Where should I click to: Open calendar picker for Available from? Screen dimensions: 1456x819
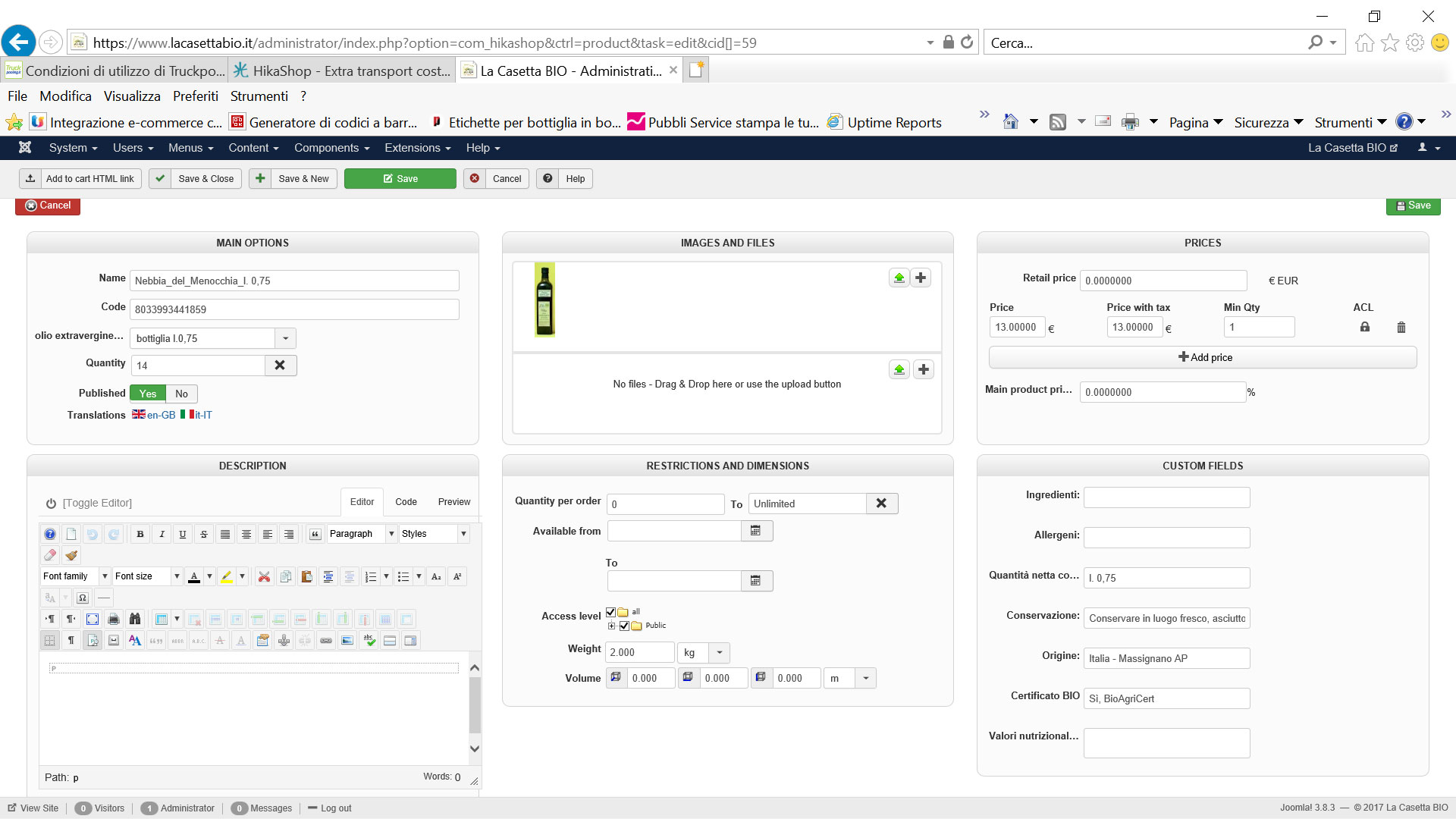(x=755, y=531)
